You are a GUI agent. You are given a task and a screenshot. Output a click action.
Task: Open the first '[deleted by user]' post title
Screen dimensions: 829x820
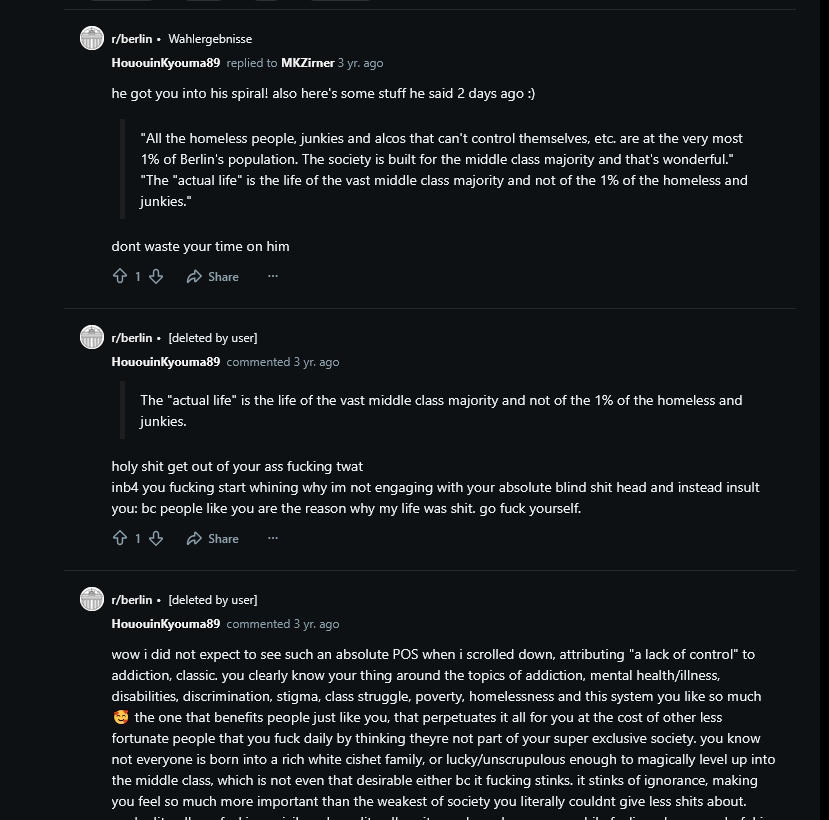coord(213,338)
